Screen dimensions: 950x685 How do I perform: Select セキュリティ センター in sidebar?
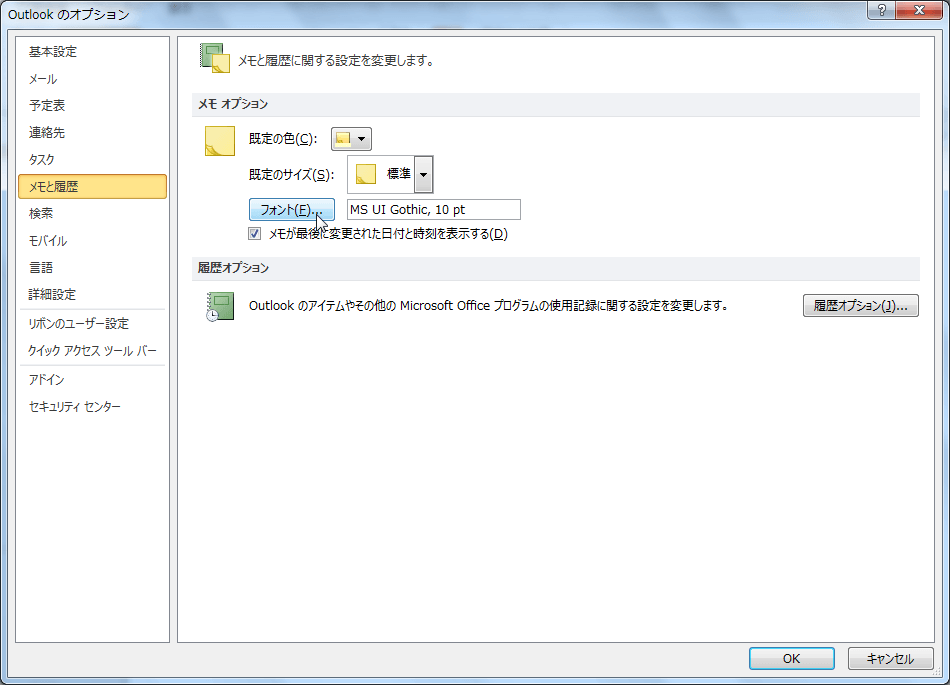pyautogui.click(x=75, y=407)
